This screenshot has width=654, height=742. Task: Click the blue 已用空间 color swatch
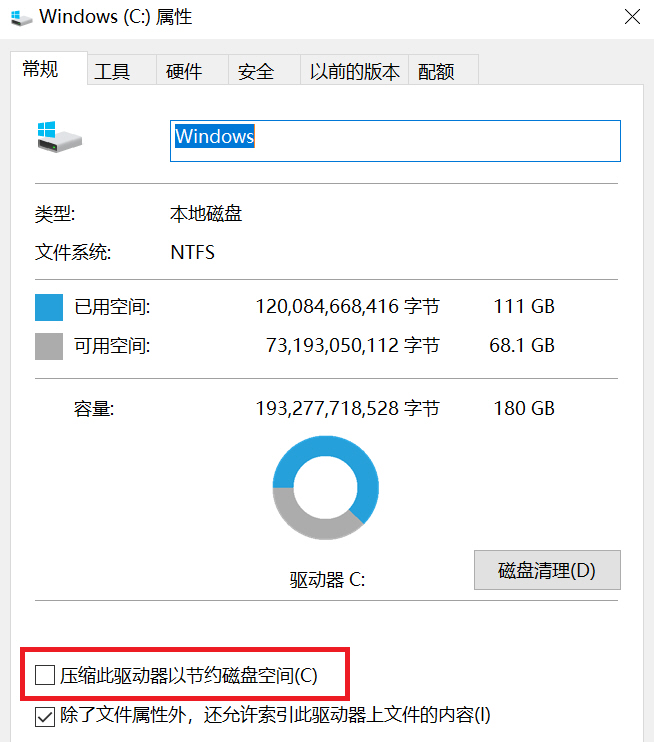49,308
